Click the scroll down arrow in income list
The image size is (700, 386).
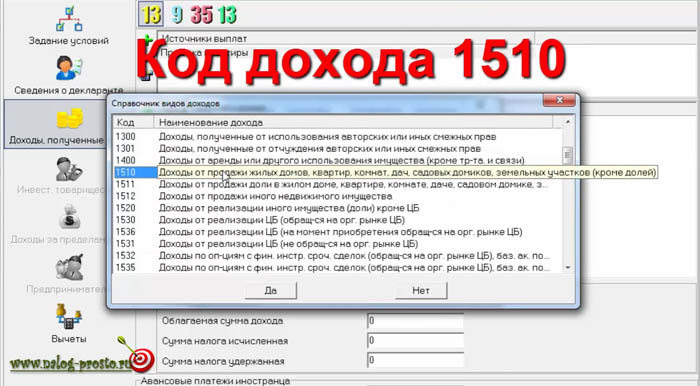pyautogui.click(x=568, y=267)
